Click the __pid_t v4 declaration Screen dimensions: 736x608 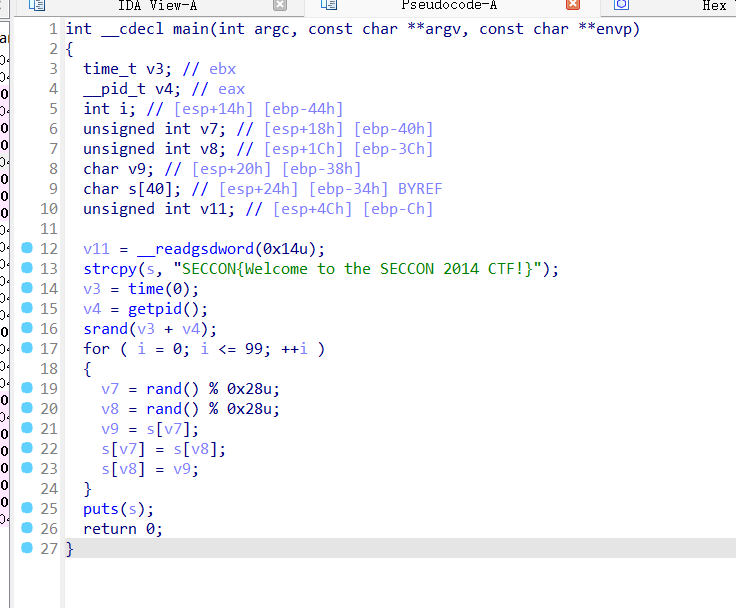point(132,89)
